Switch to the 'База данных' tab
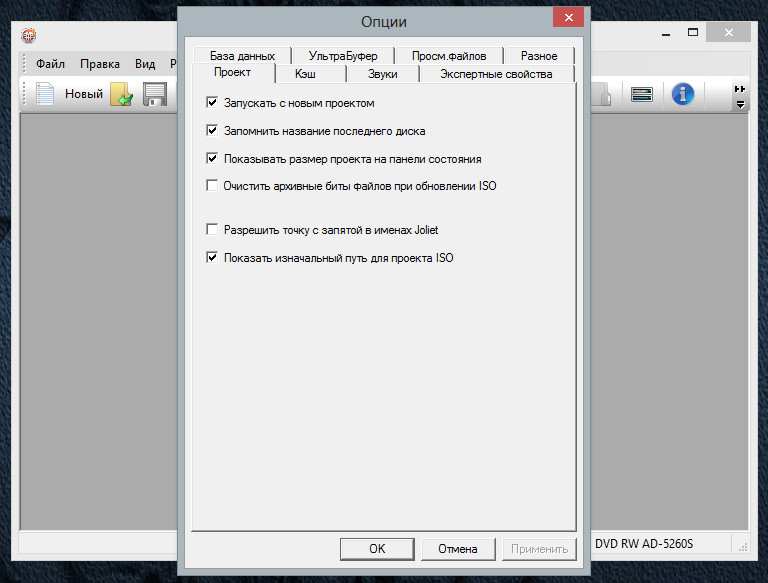This screenshot has height=583, width=768. 242,56
